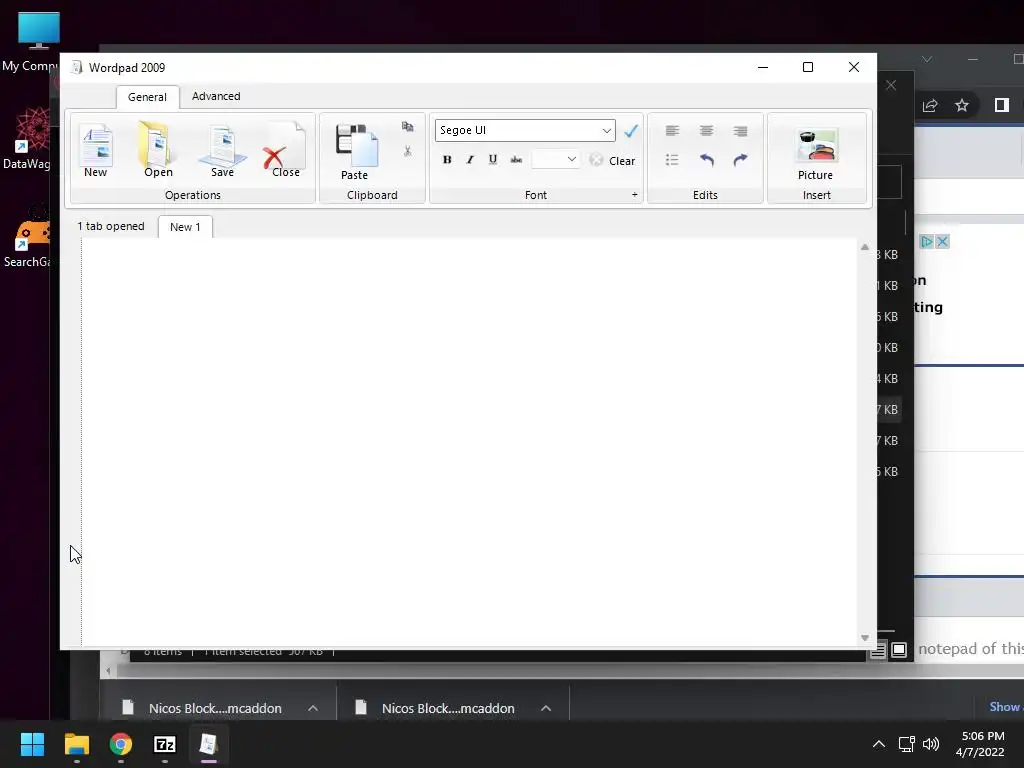This screenshot has width=1024, height=768.
Task: Expand second Nicos Block download options chevron
Action: point(546,708)
